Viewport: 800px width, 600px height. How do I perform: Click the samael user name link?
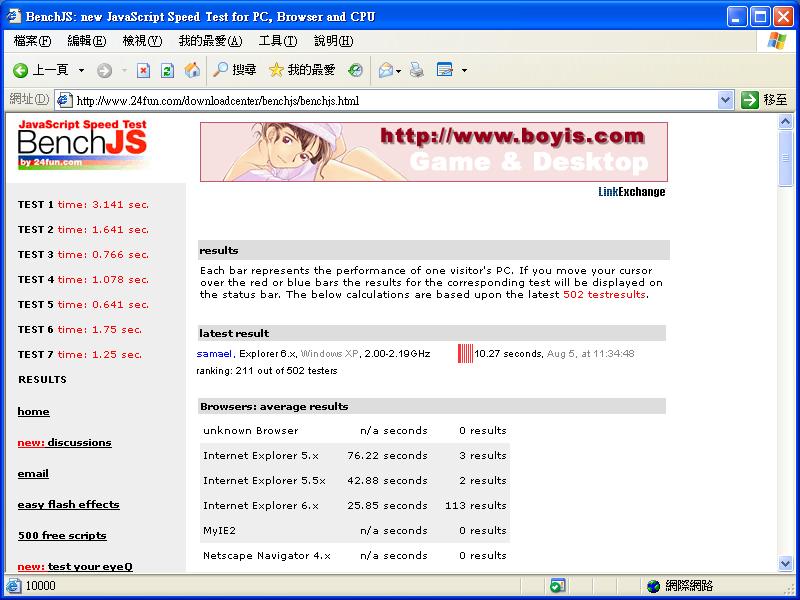coord(214,354)
